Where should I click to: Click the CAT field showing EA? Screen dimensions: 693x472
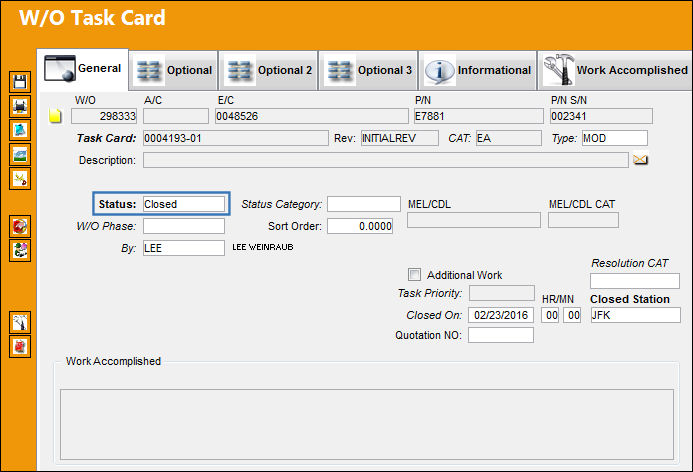[509, 138]
